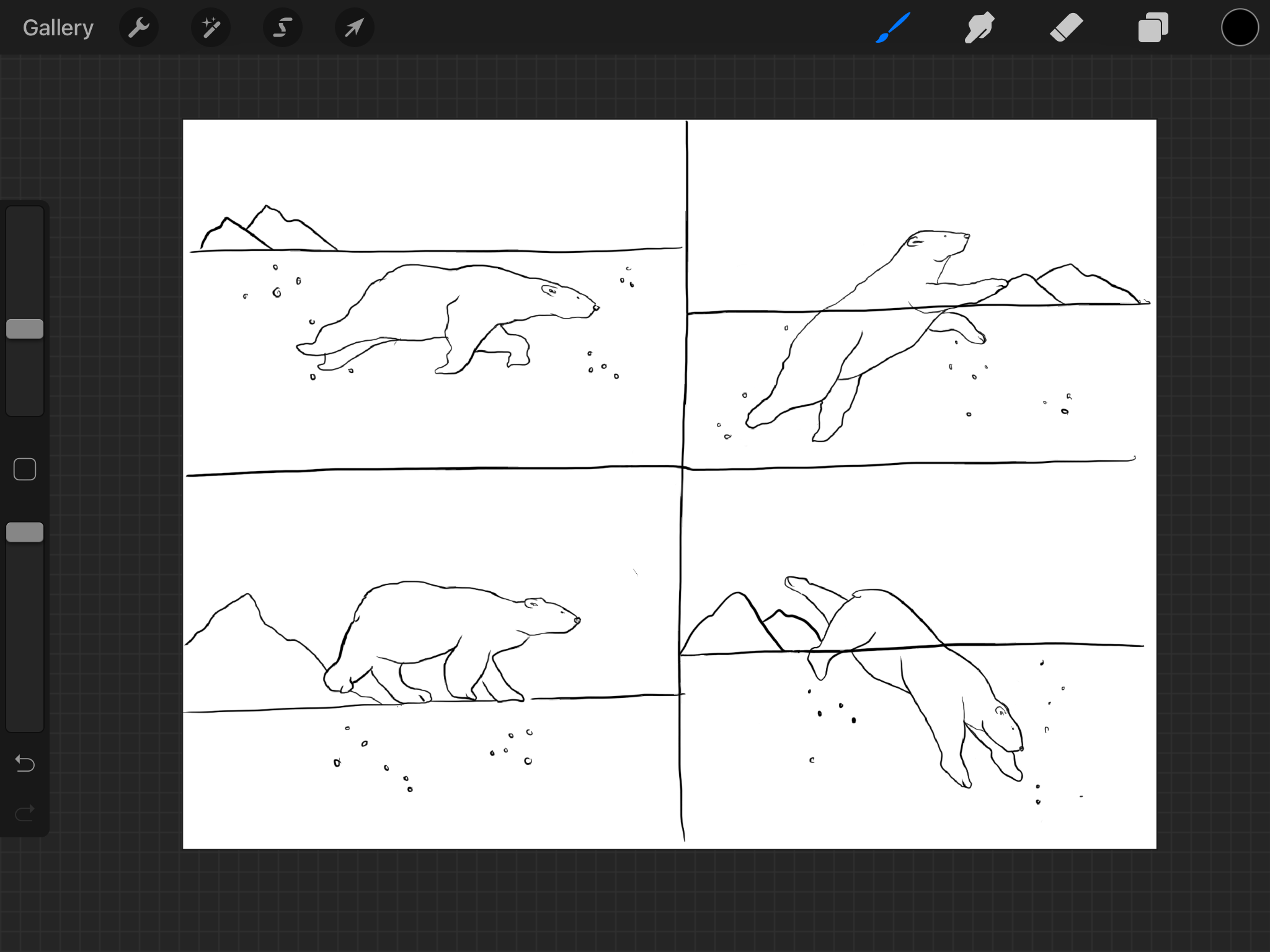Tap the swimming polar bear in top-left panel
1270x952 pixels.
point(448,320)
